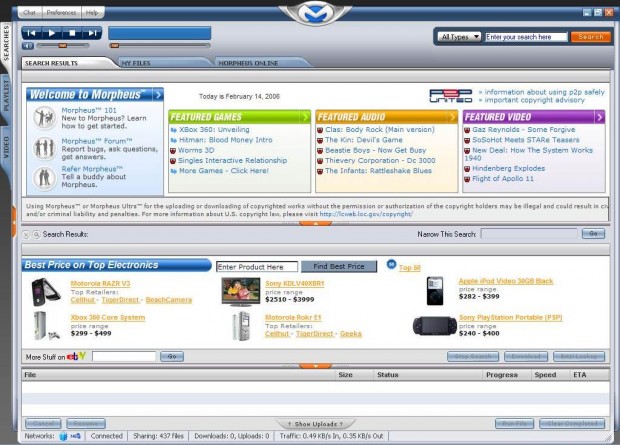Click the Show Uploads toggle tab

[315, 424]
